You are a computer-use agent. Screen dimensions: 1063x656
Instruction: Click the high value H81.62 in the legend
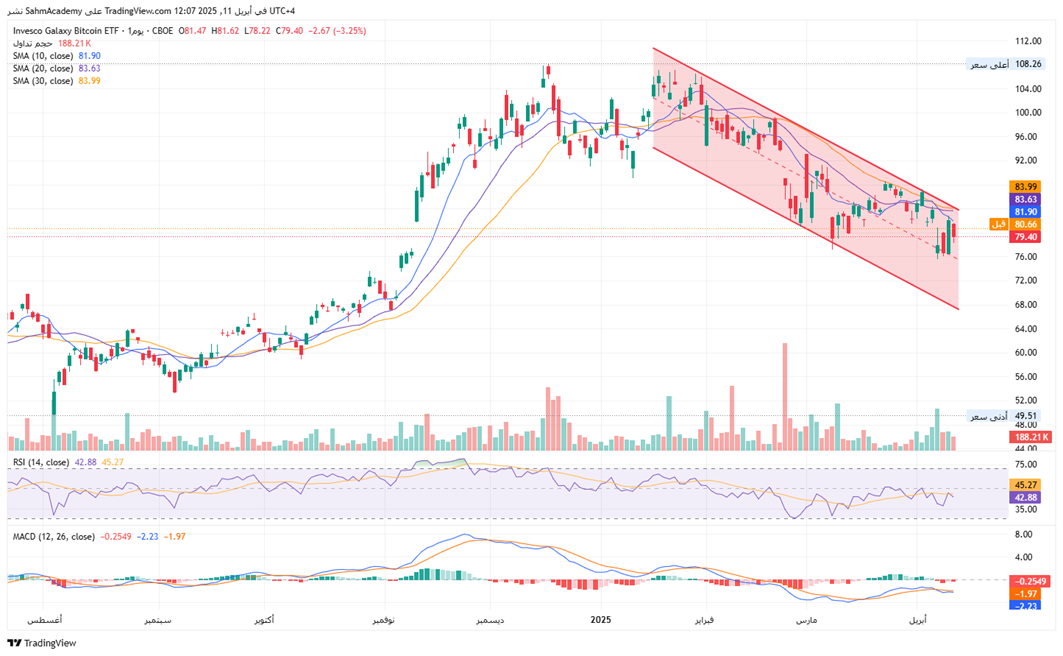pos(225,30)
